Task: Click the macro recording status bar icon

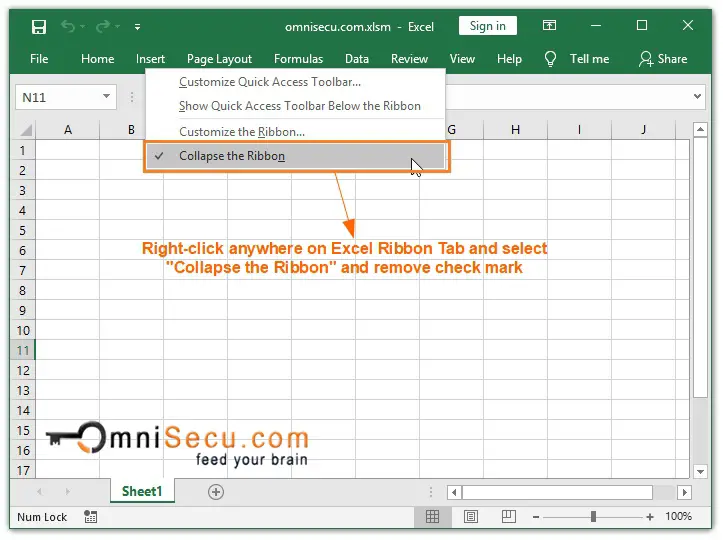Action: [x=90, y=516]
